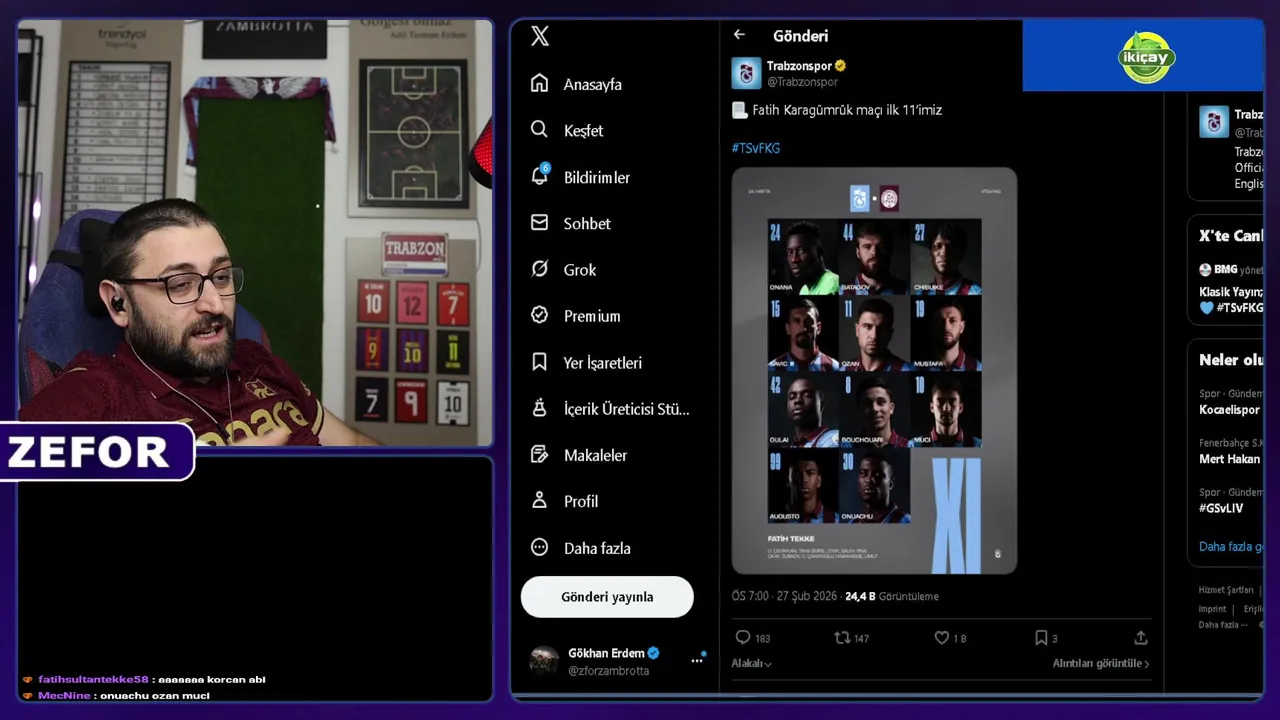This screenshot has width=1280, height=720.
Task: Like the post with heart icon
Action: 941,637
